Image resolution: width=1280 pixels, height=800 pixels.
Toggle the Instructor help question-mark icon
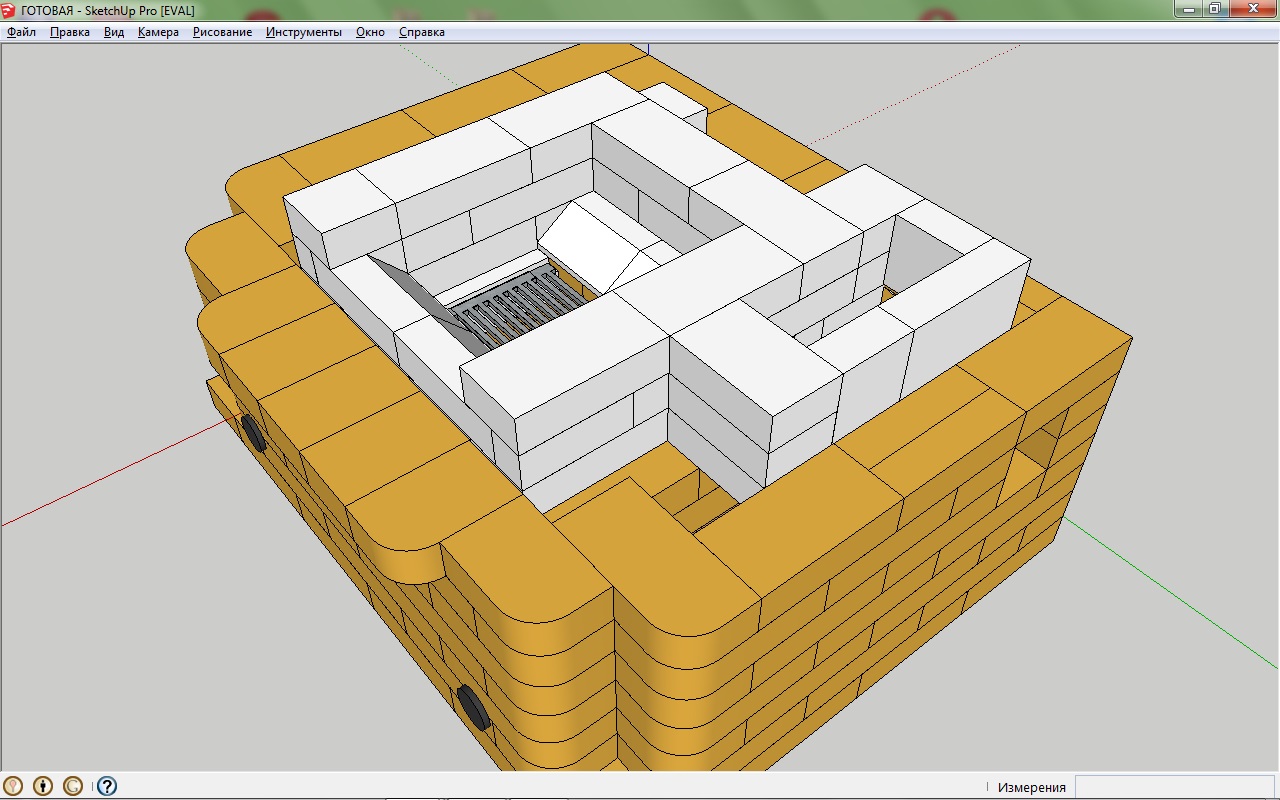click(107, 786)
